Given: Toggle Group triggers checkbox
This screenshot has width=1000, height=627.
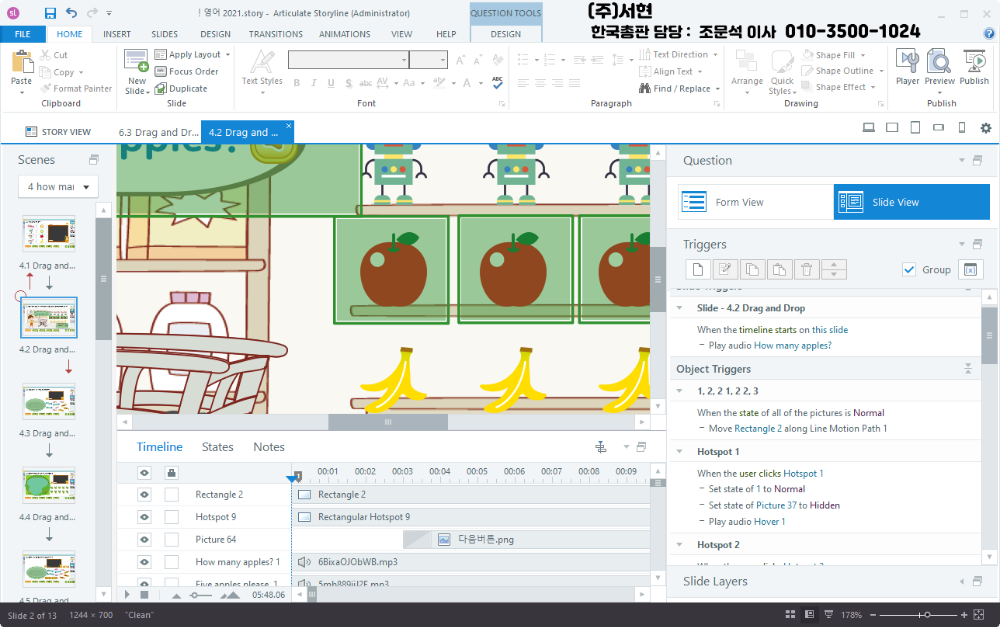Looking at the screenshot, I should (909, 270).
